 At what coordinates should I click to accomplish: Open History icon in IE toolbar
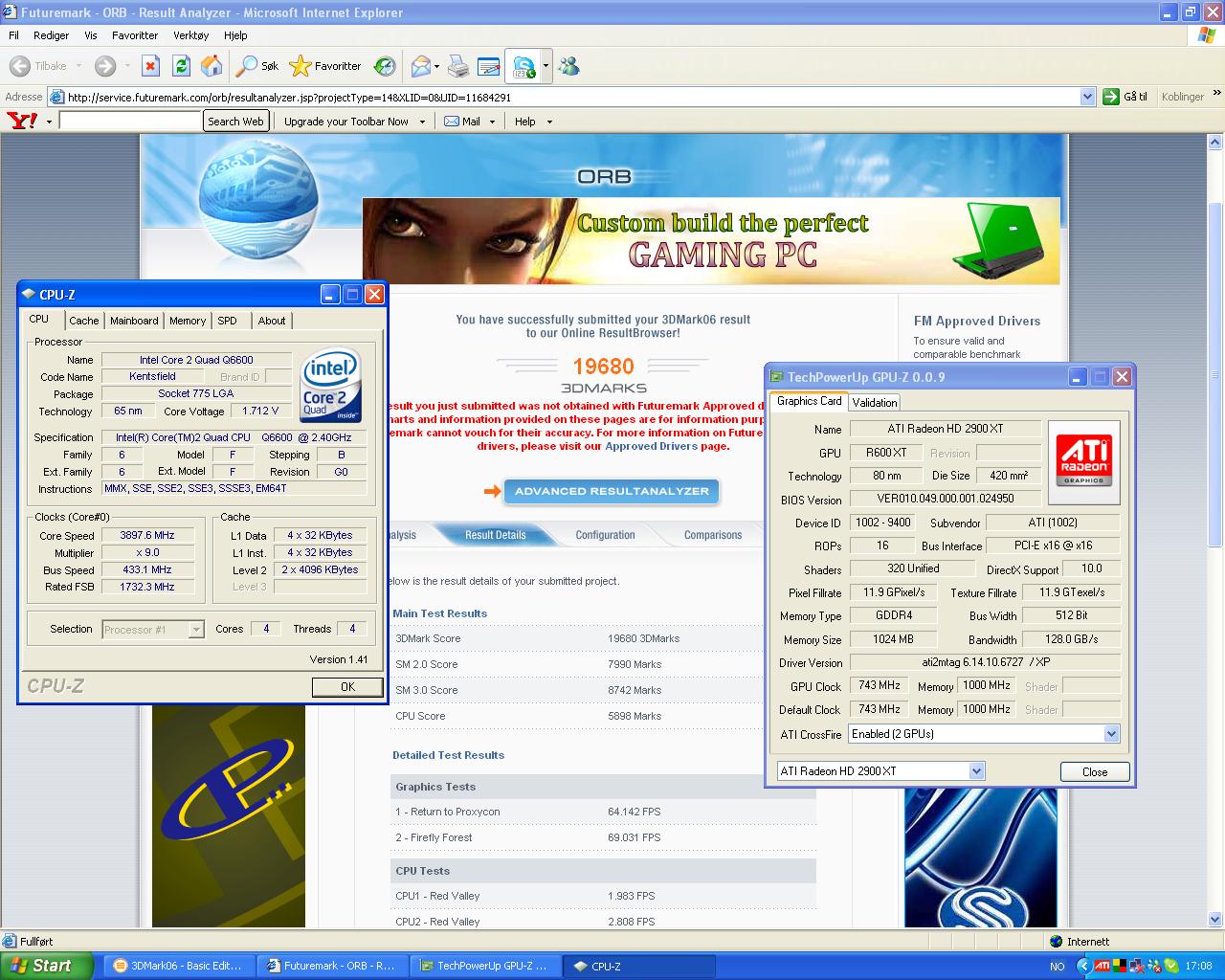tap(385, 66)
